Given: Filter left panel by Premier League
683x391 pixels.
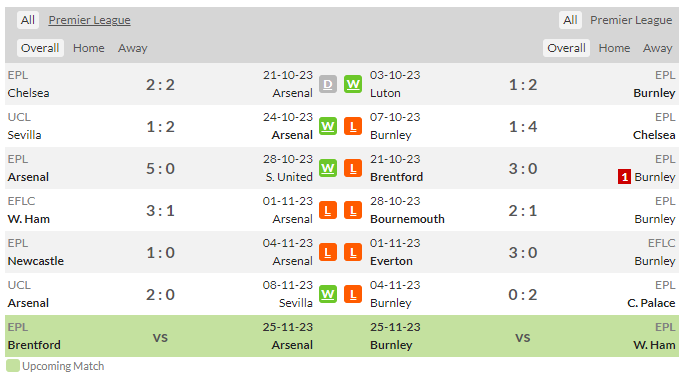Looking at the screenshot, I should (89, 20).
